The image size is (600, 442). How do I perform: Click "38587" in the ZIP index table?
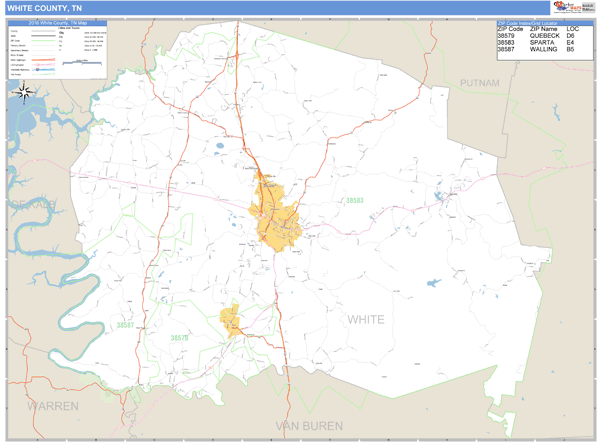(506, 49)
